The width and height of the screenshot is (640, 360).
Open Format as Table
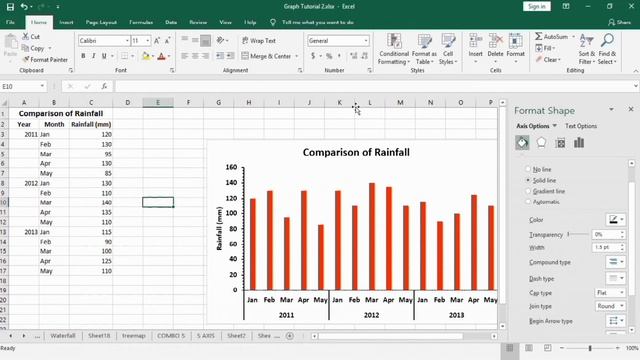[424, 49]
